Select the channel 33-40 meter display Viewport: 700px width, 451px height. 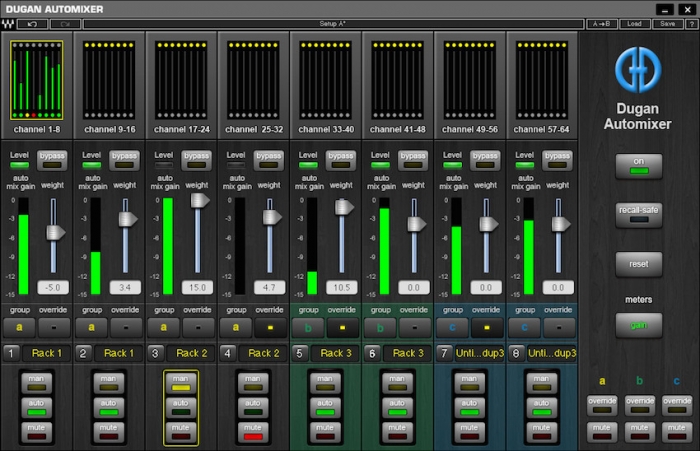pos(326,80)
